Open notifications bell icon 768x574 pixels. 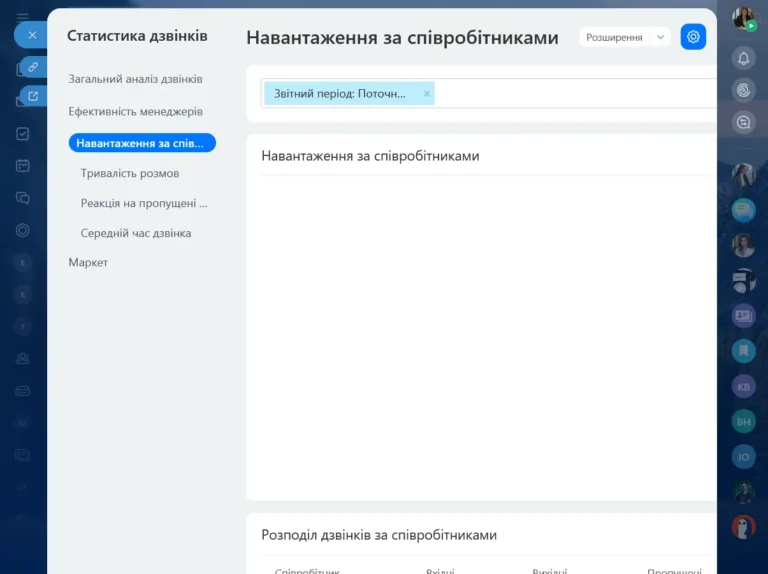744,59
